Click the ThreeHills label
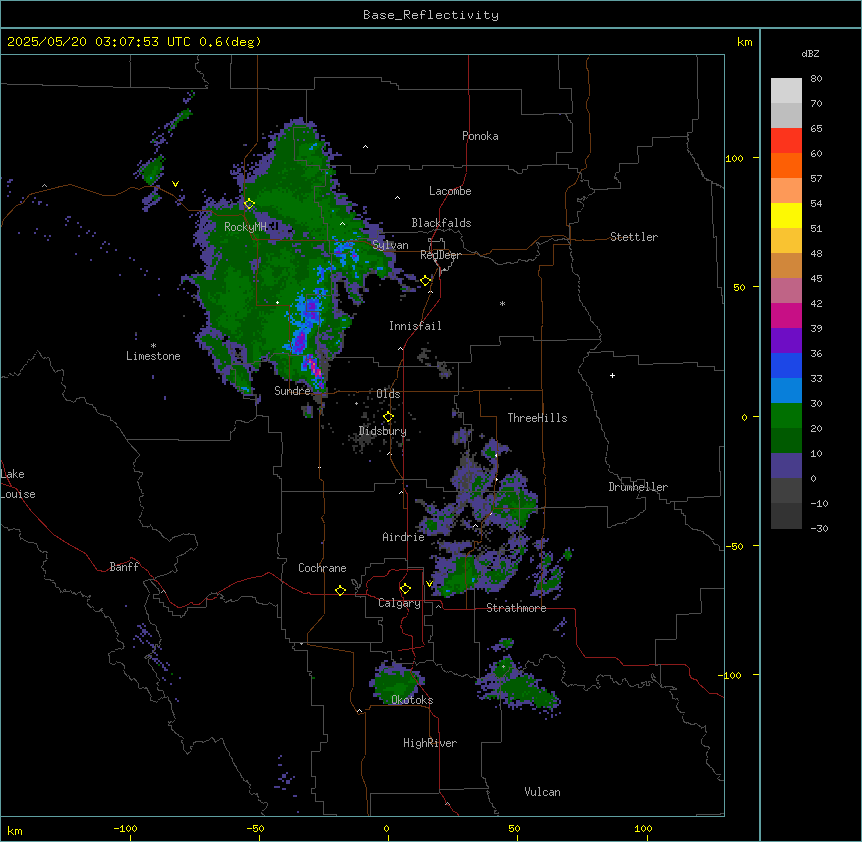862x842 pixels. 537,418
